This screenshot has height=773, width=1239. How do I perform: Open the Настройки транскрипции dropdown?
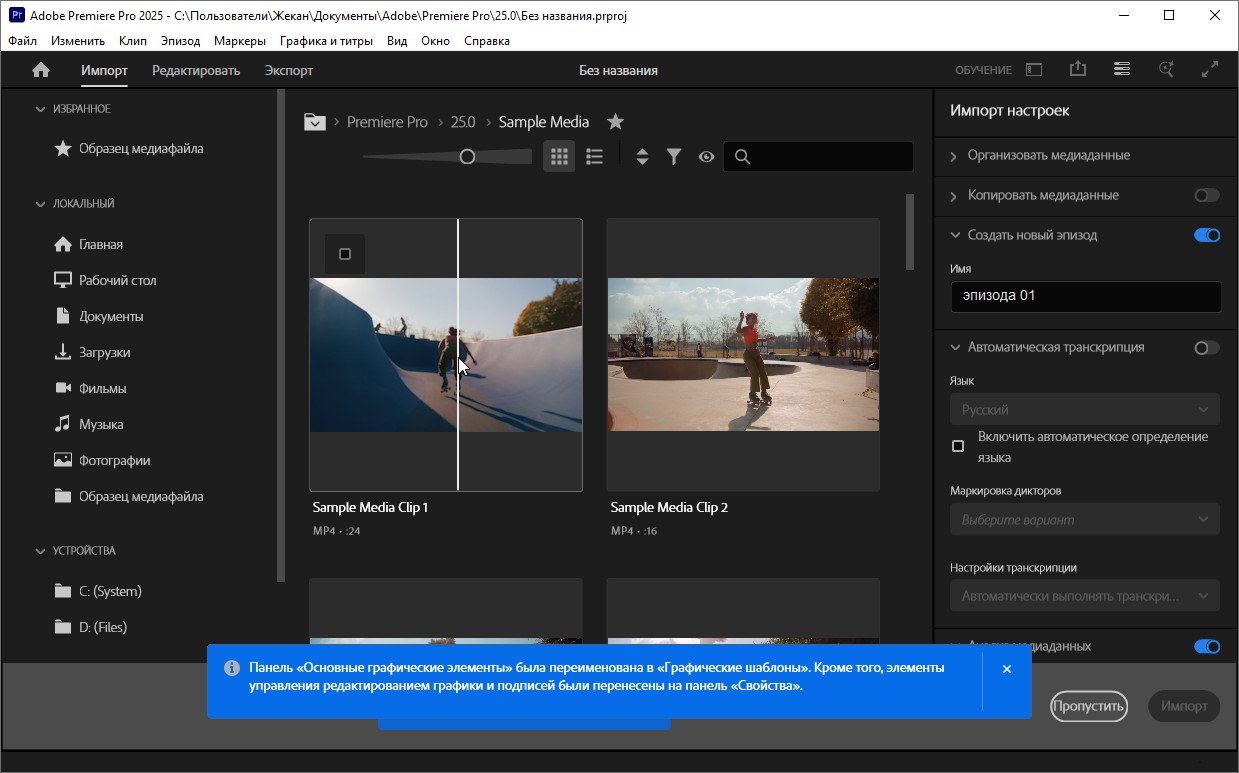(1085, 595)
